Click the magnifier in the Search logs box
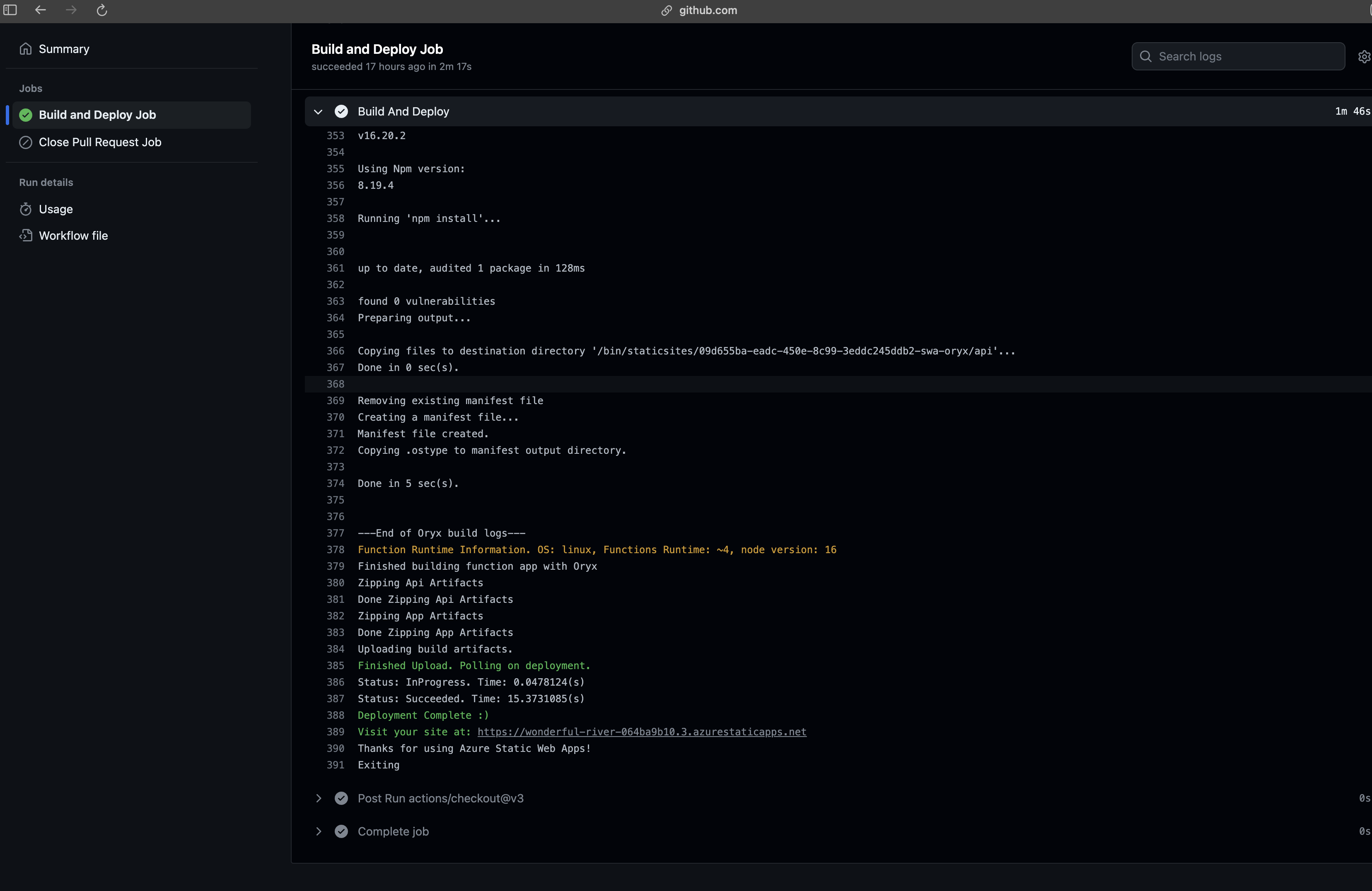 click(1145, 56)
